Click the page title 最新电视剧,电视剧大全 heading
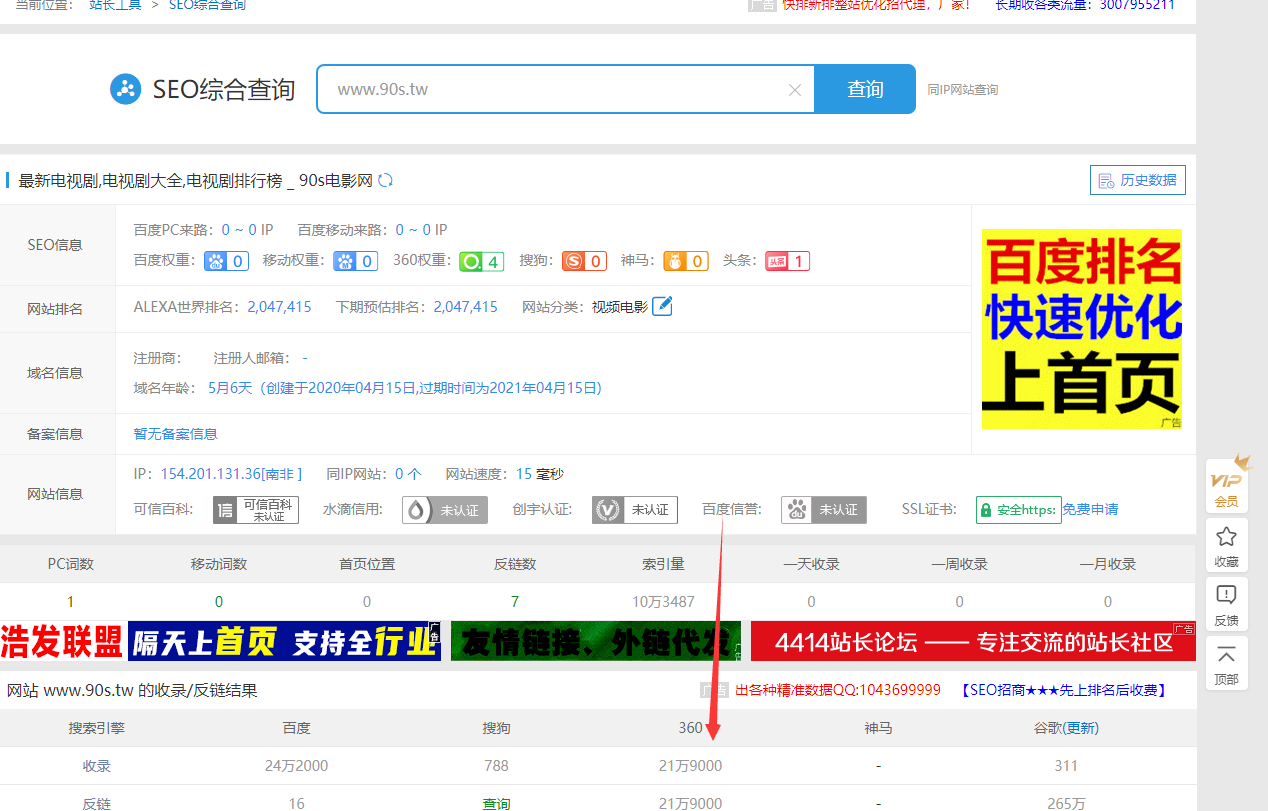Screen dimensions: 1268x811 point(195,181)
